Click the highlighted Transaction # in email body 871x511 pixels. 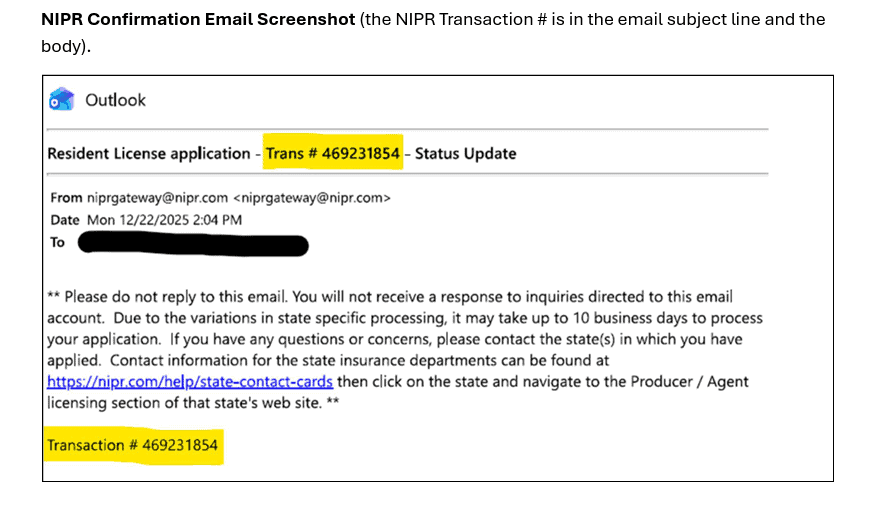[x=132, y=445]
